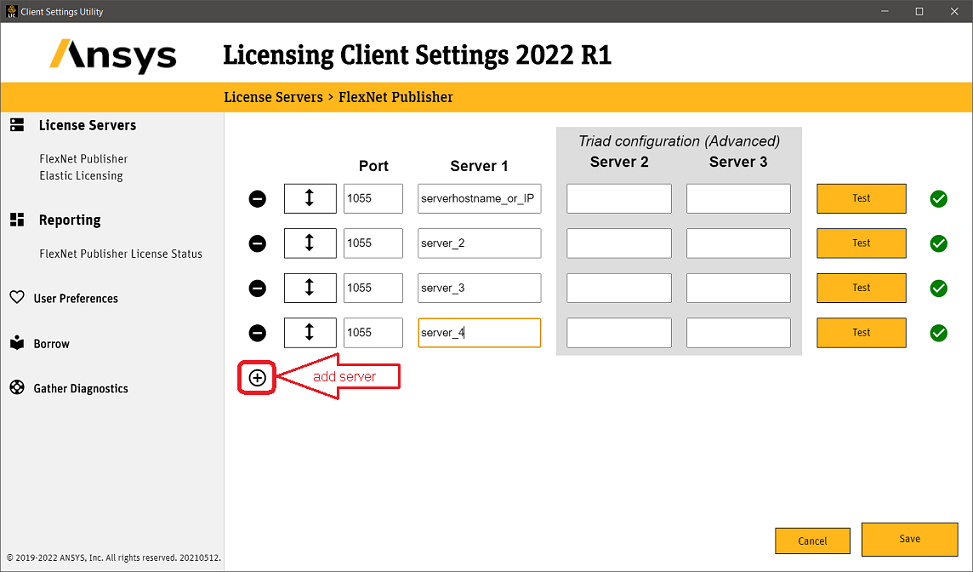
Task: Click green status check for server_3
Action: pos(939,288)
